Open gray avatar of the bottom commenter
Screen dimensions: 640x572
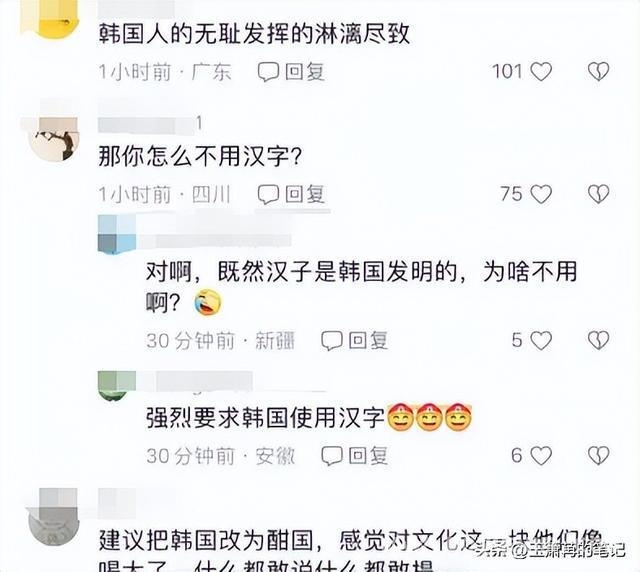pos(53,518)
